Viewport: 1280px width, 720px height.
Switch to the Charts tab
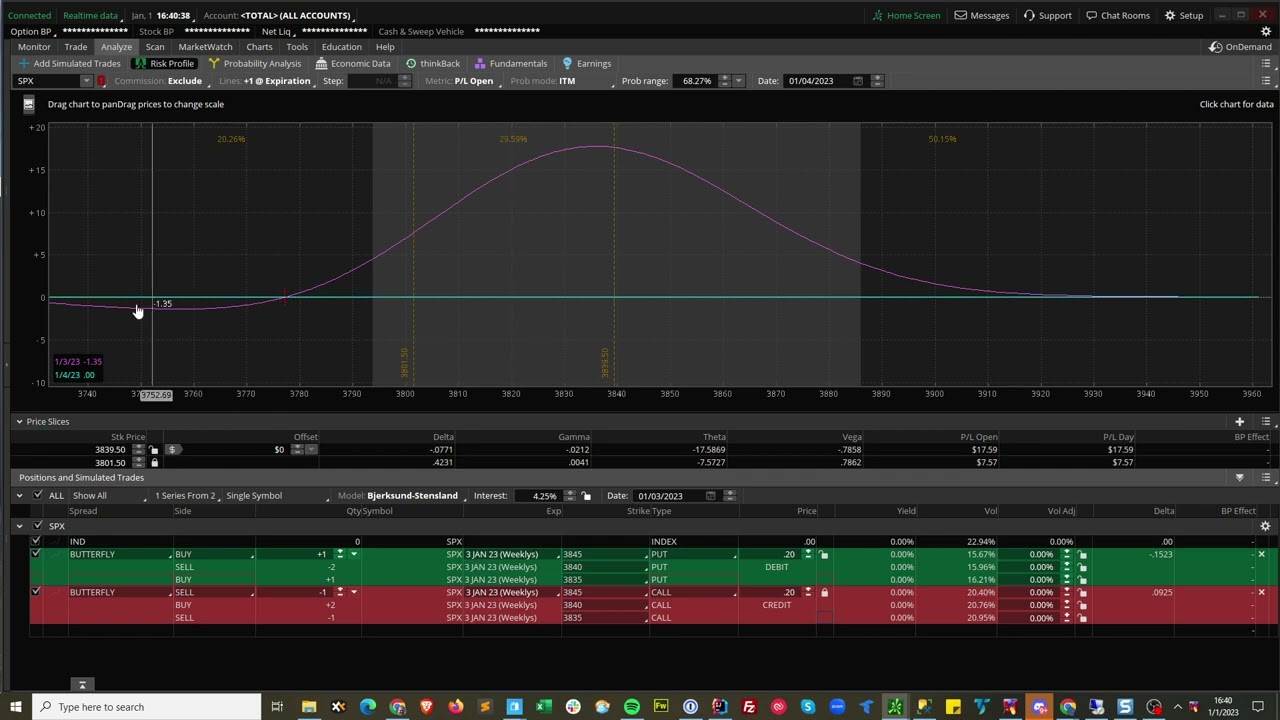click(259, 47)
